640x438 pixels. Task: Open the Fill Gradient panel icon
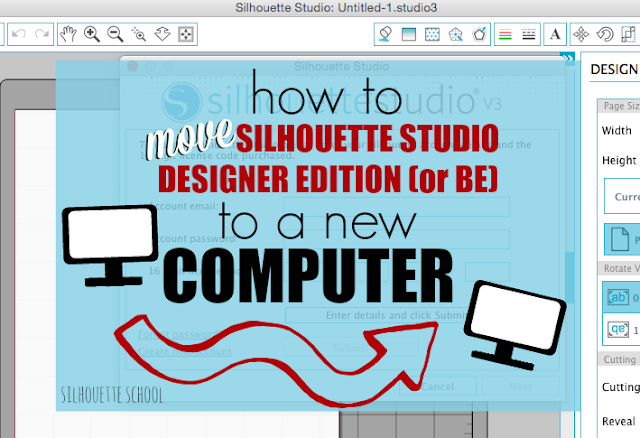point(409,34)
